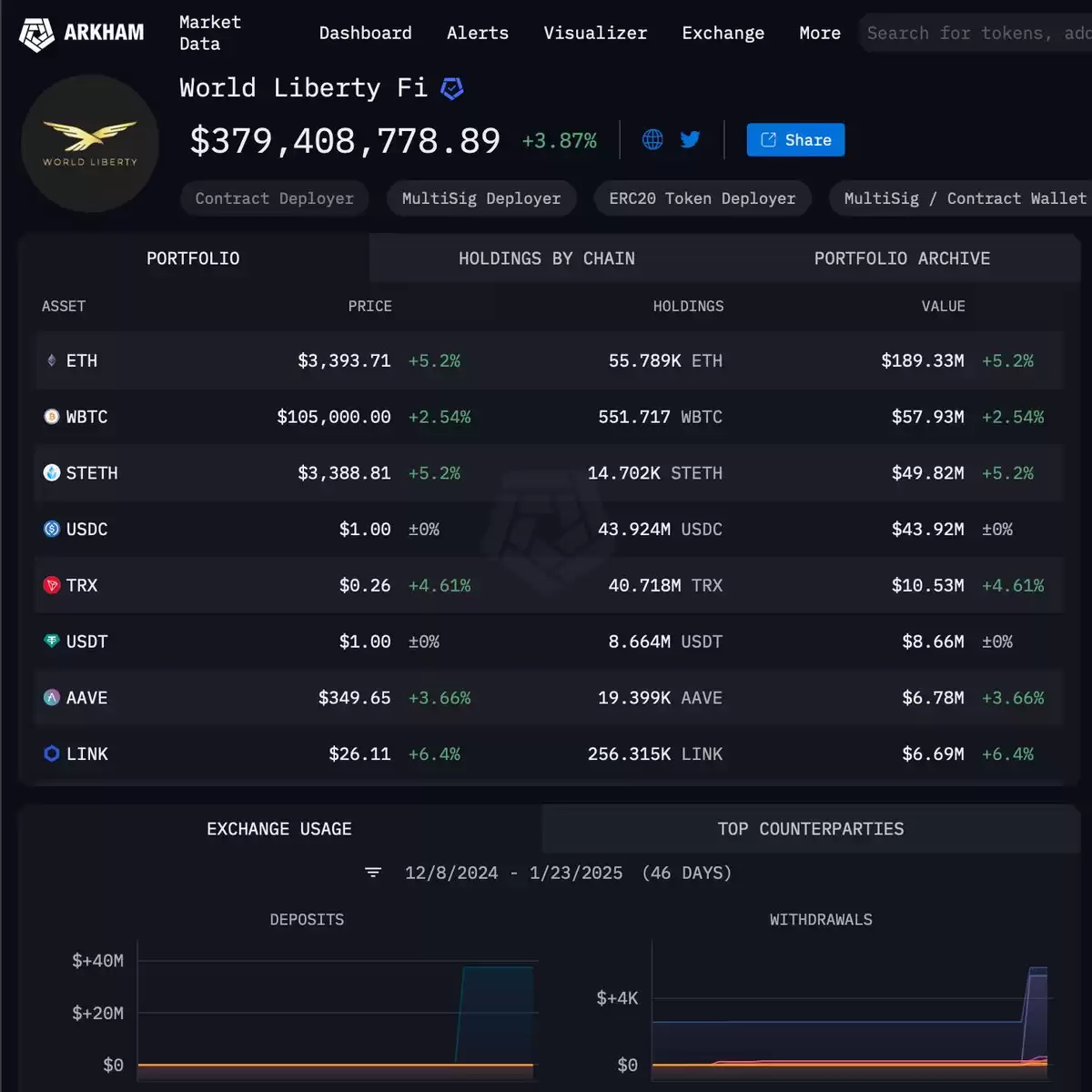Click the Arkham wordmark

click(x=104, y=33)
